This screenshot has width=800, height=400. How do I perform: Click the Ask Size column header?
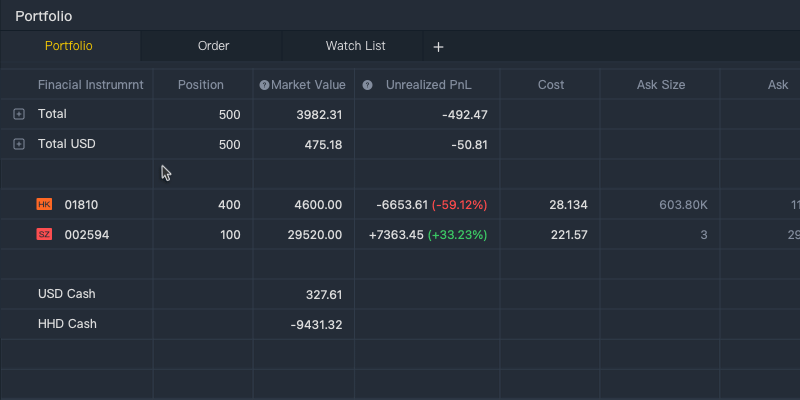[x=661, y=85]
